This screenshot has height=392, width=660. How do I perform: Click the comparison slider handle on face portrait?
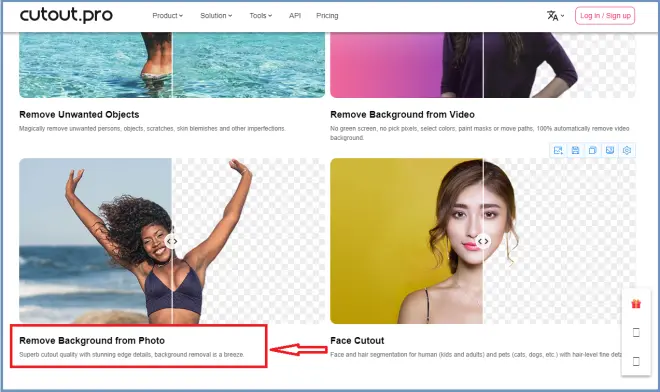click(x=483, y=241)
